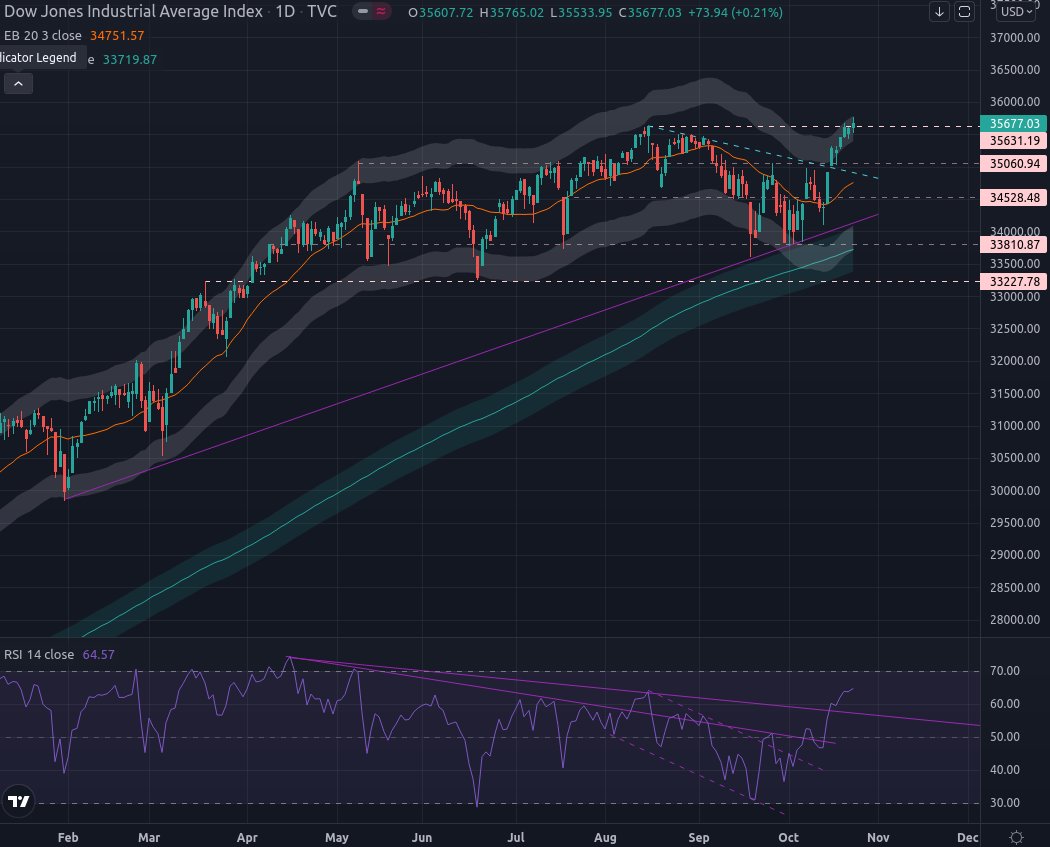
Task: Click the fullscreen snapshot icon in the top bar
Action: (x=964, y=11)
